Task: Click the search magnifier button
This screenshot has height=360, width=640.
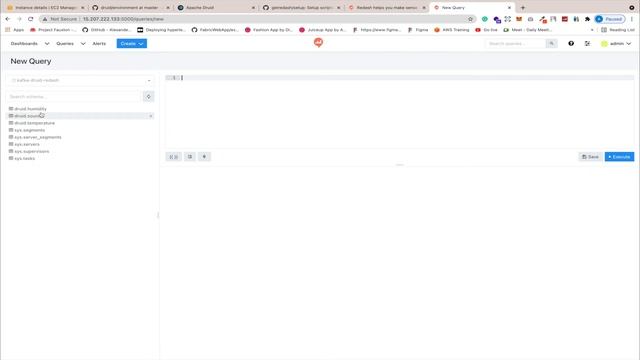Action: tap(551, 44)
